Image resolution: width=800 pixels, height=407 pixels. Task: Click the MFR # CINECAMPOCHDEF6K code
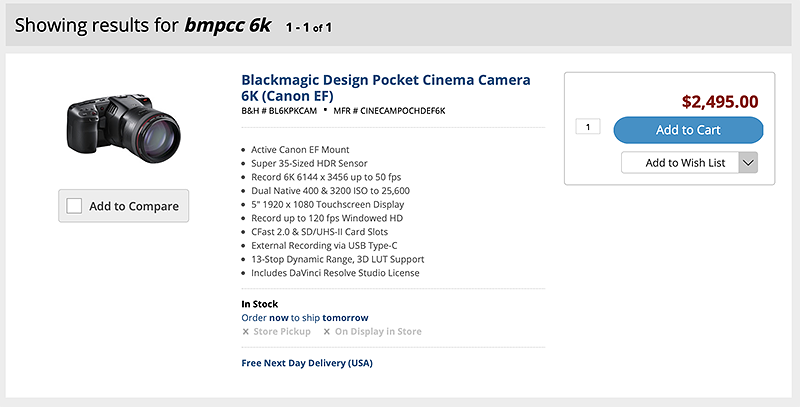click(x=389, y=111)
